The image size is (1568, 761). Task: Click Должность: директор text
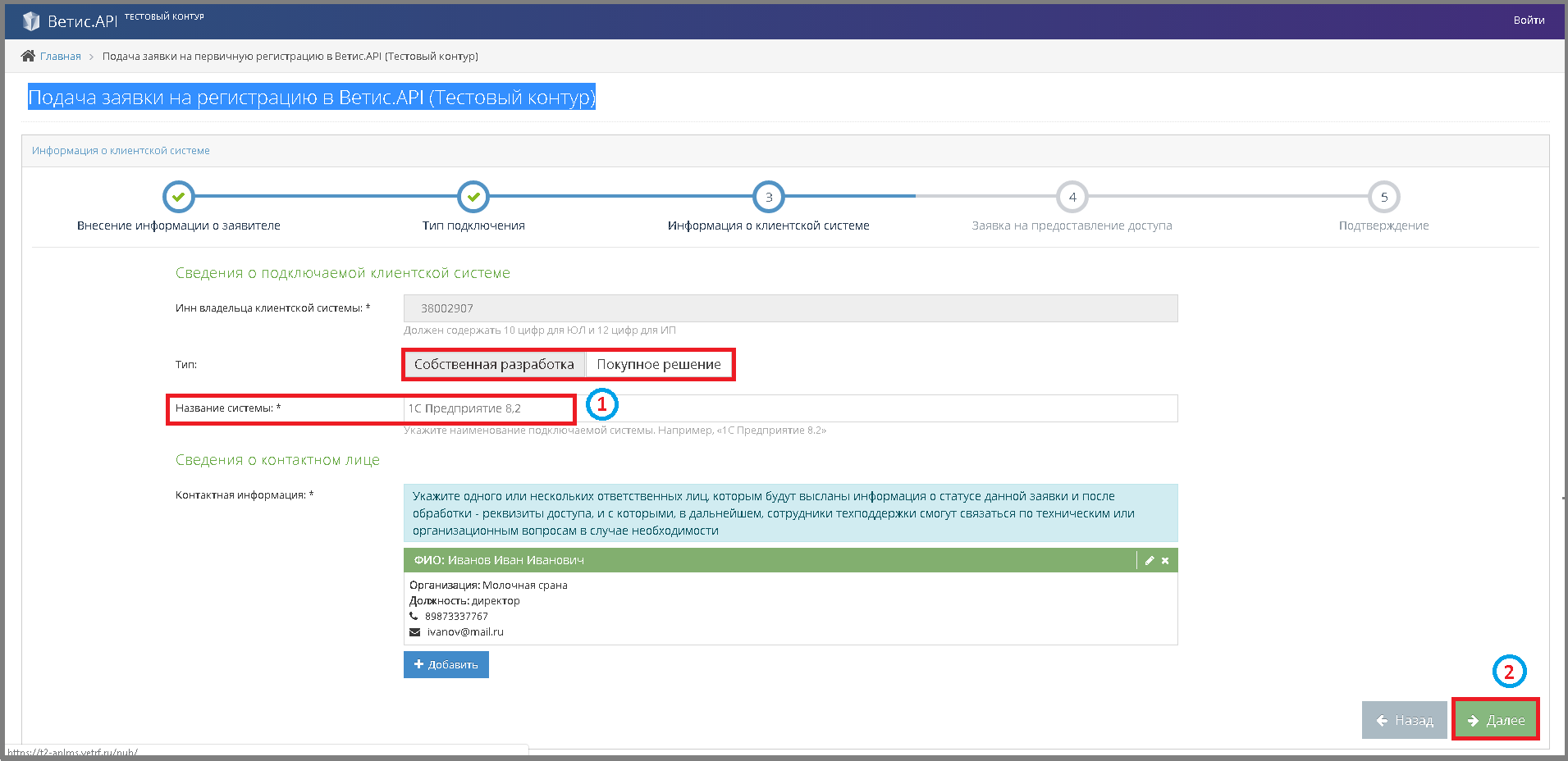(464, 601)
